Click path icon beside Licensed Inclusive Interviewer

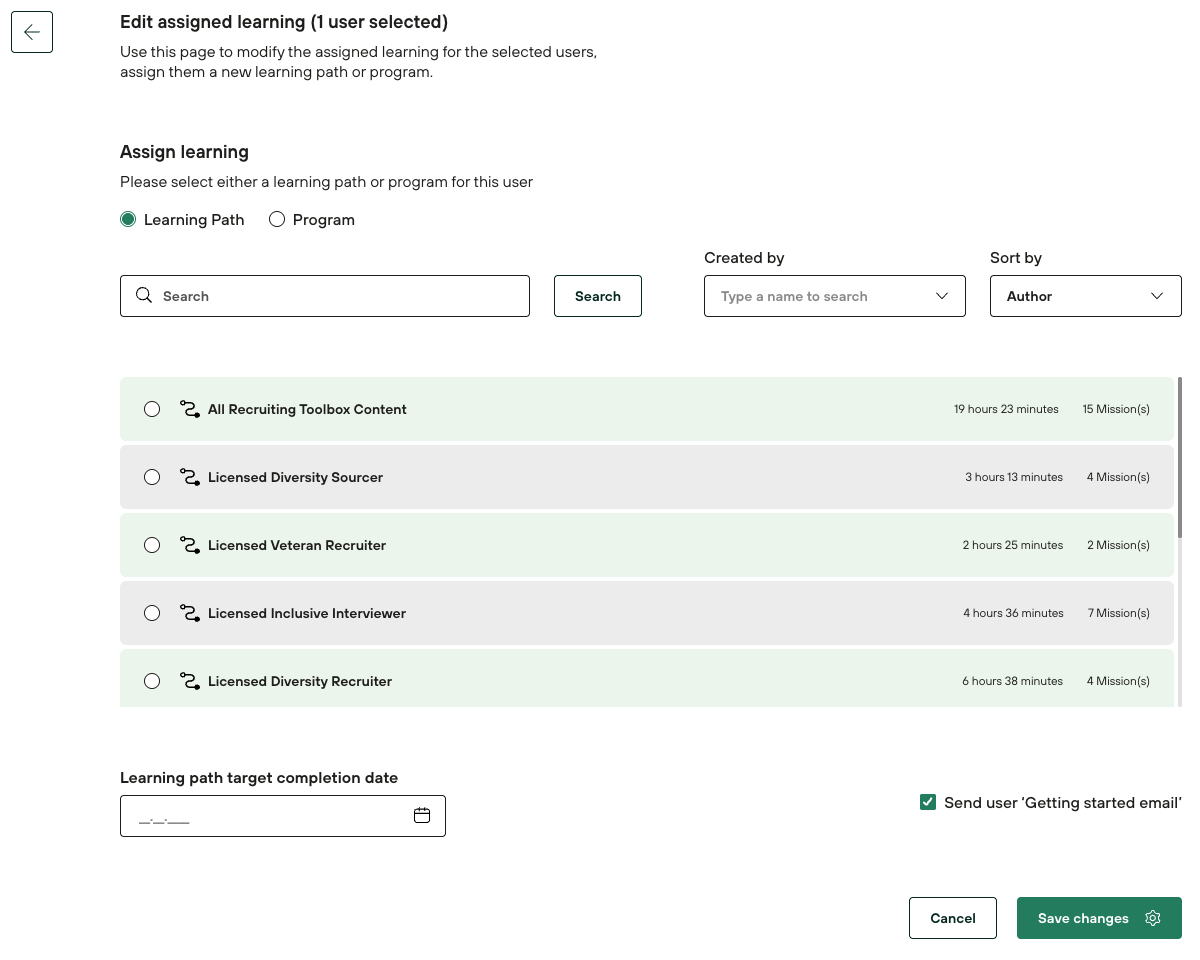click(189, 613)
